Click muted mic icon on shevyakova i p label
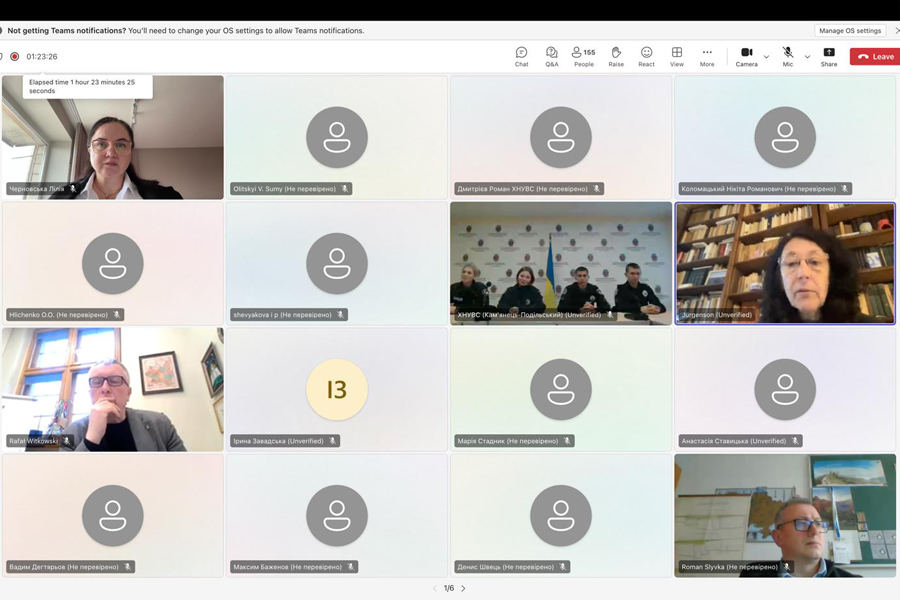The width and height of the screenshot is (900, 600). (340, 315)
